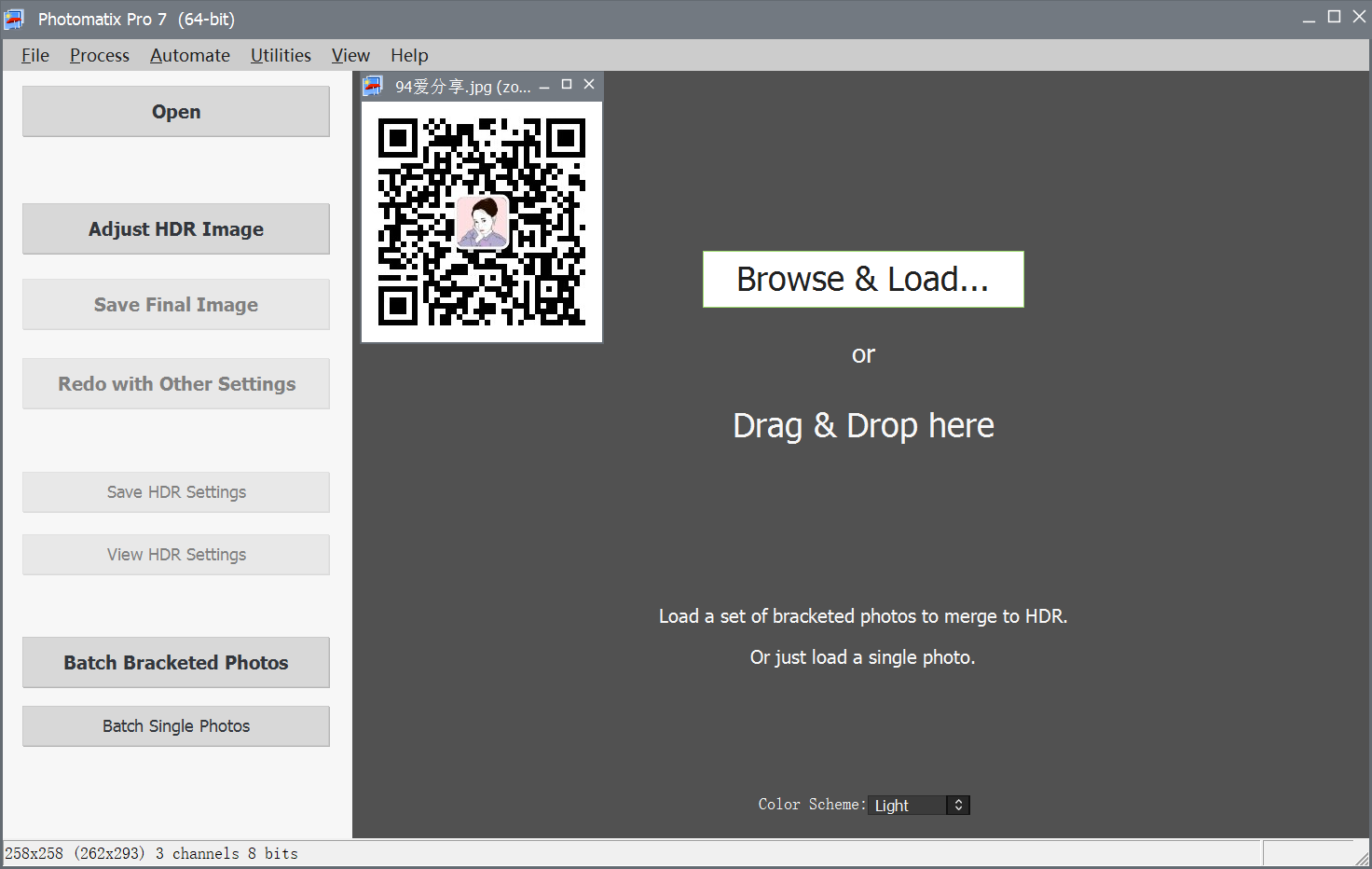The height and width of the screenshot is (869, 1372).
Task: Click the 'Drag & Drop here' text
Action: [x=863, y=426]
